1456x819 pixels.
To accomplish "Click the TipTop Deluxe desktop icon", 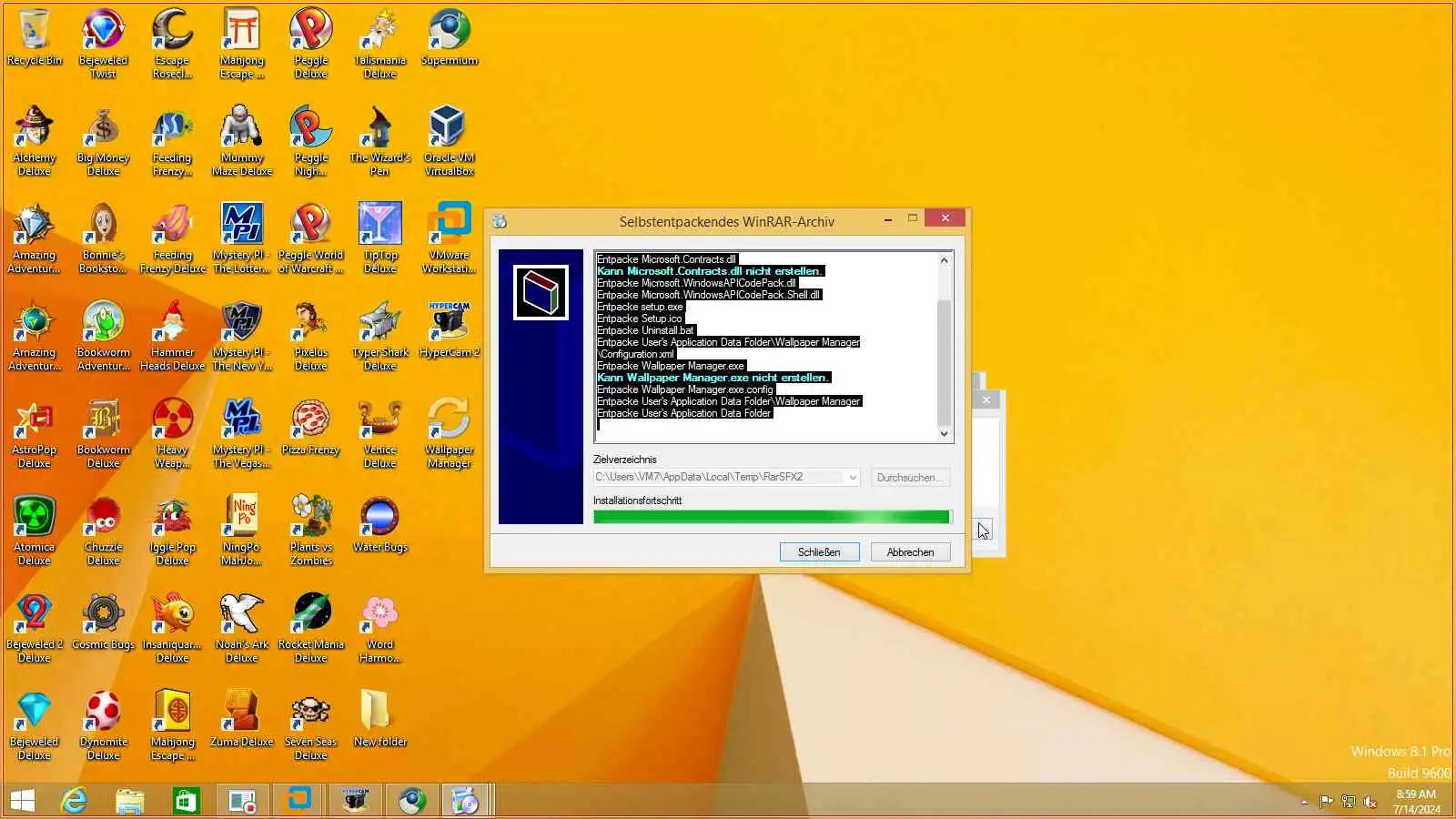I will [380, 238].
